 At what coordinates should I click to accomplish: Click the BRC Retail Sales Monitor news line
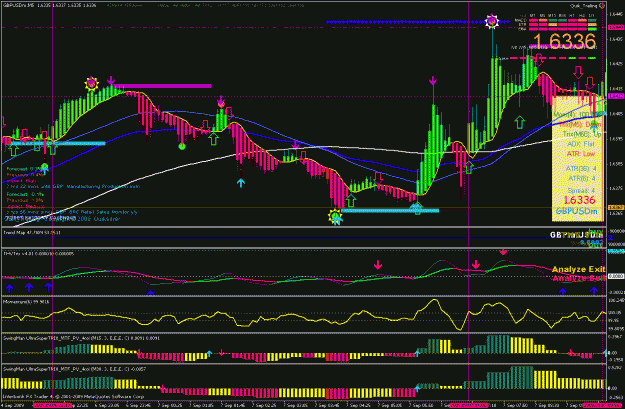click(71, 212)
